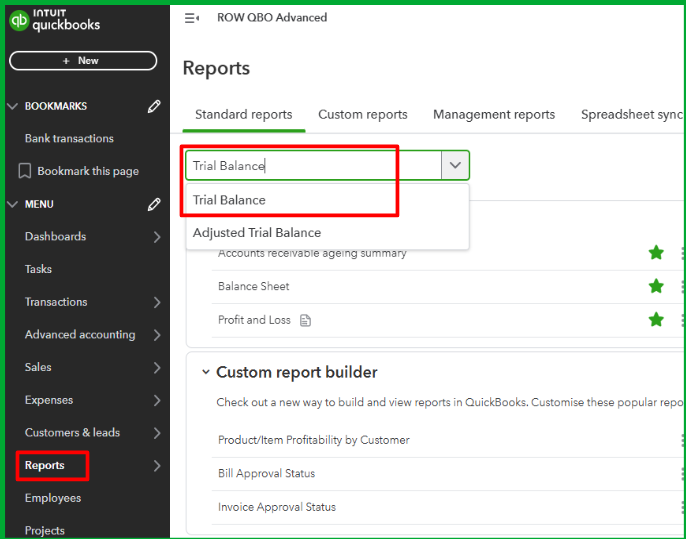This screenshot has height=539, width=686.
Task: Expand the Dashboards submenu arrow
Action: pyautogui.click(x=157, y=237)
